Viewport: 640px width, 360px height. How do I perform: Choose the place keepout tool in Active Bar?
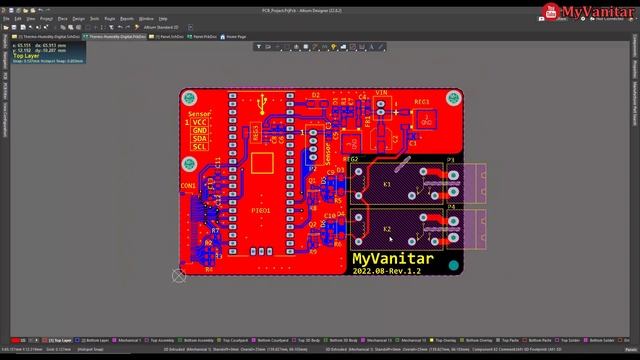pyautogui.click(x=353, y=47)
